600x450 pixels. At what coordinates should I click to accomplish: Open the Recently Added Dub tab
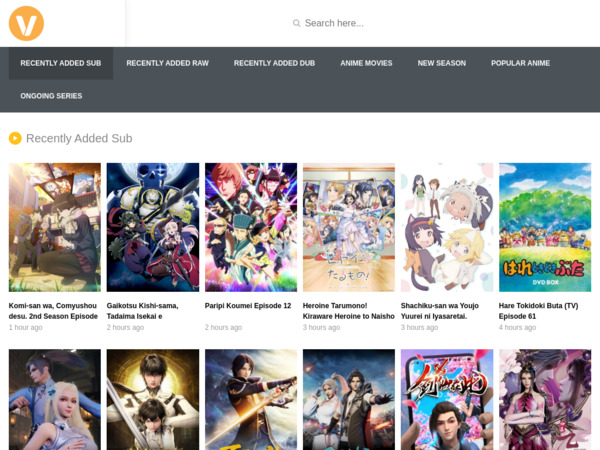tap(274, 63)
